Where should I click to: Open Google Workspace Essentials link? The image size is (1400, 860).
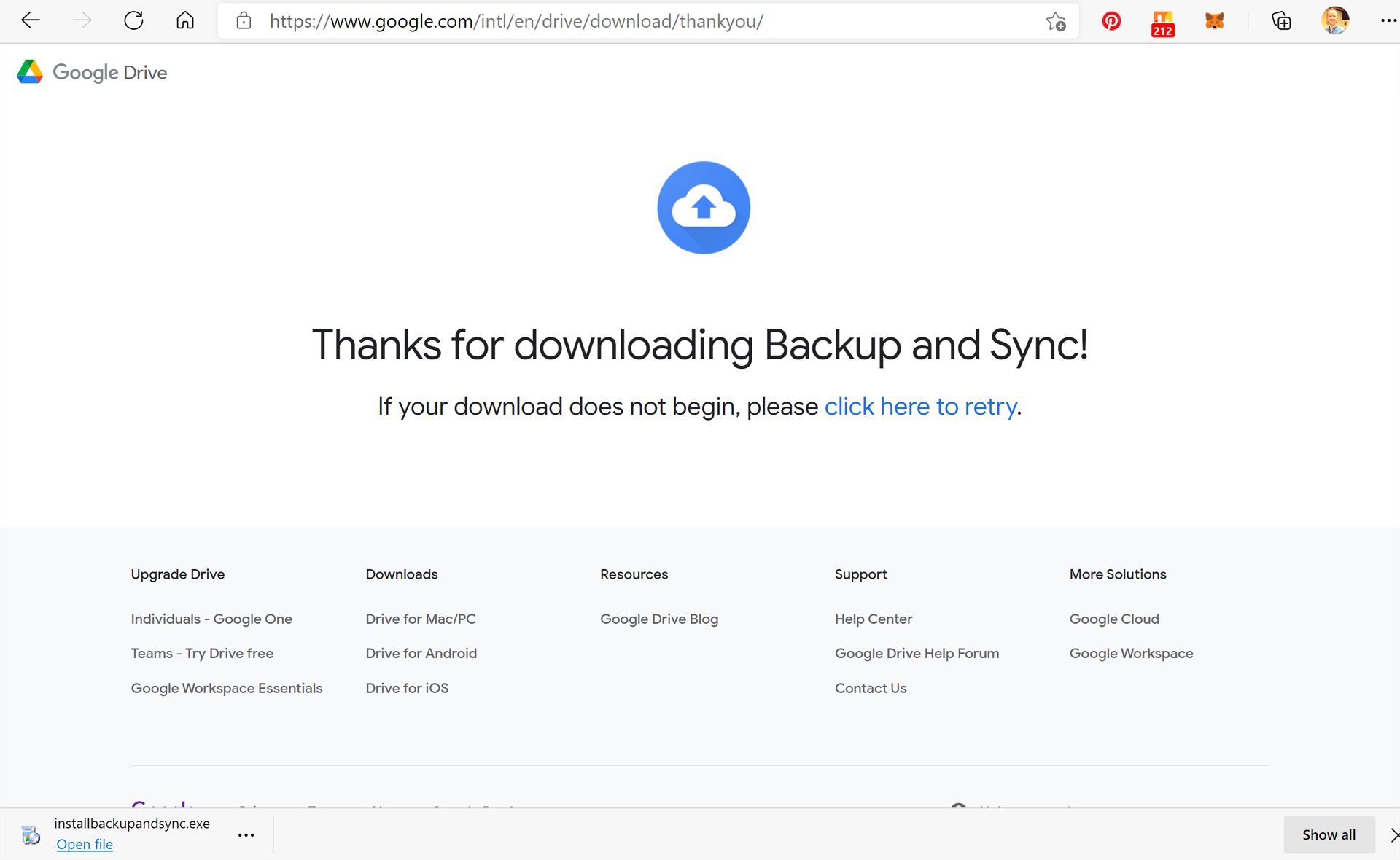(226, 688)
